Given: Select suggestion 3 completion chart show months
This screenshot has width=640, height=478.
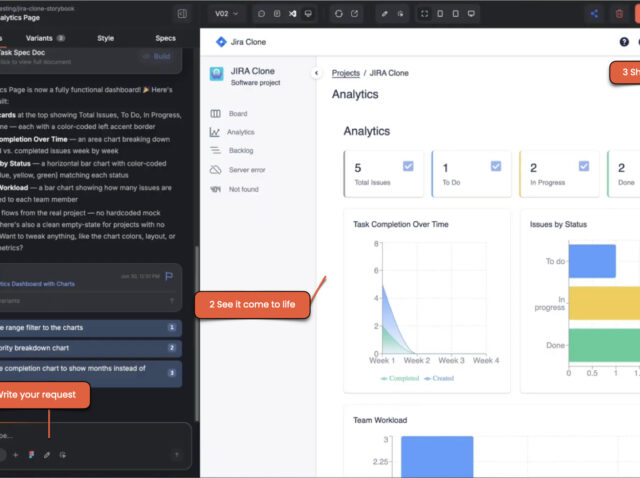Looking at the screenshot, I should point(91,373).
